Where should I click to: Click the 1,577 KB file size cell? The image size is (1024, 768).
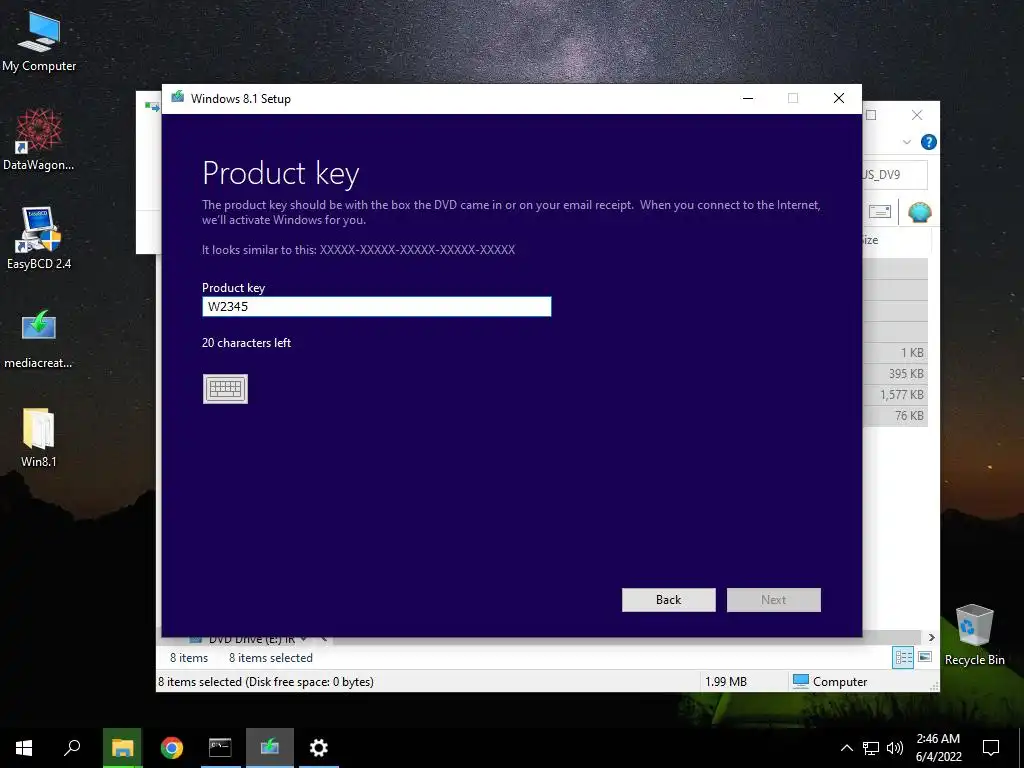click(901, 394)
